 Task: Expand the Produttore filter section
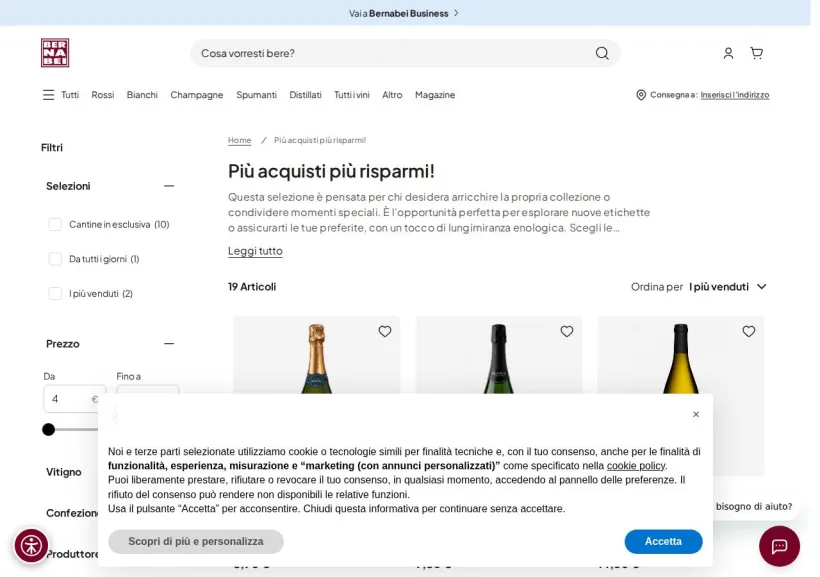pos(72,554)
